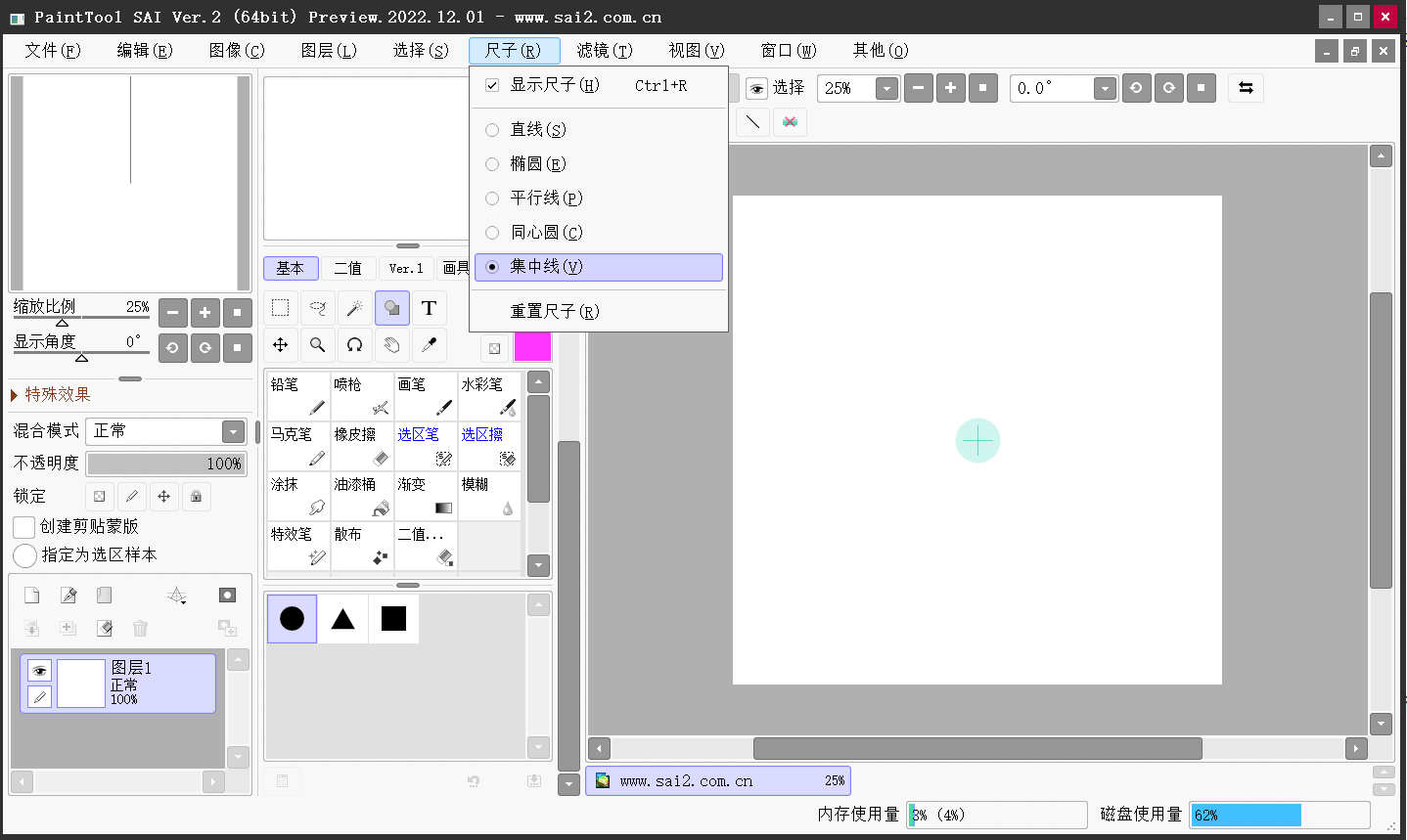Select 椭圆 ruler option
The image size is (1407, 840).
[599, 164]
